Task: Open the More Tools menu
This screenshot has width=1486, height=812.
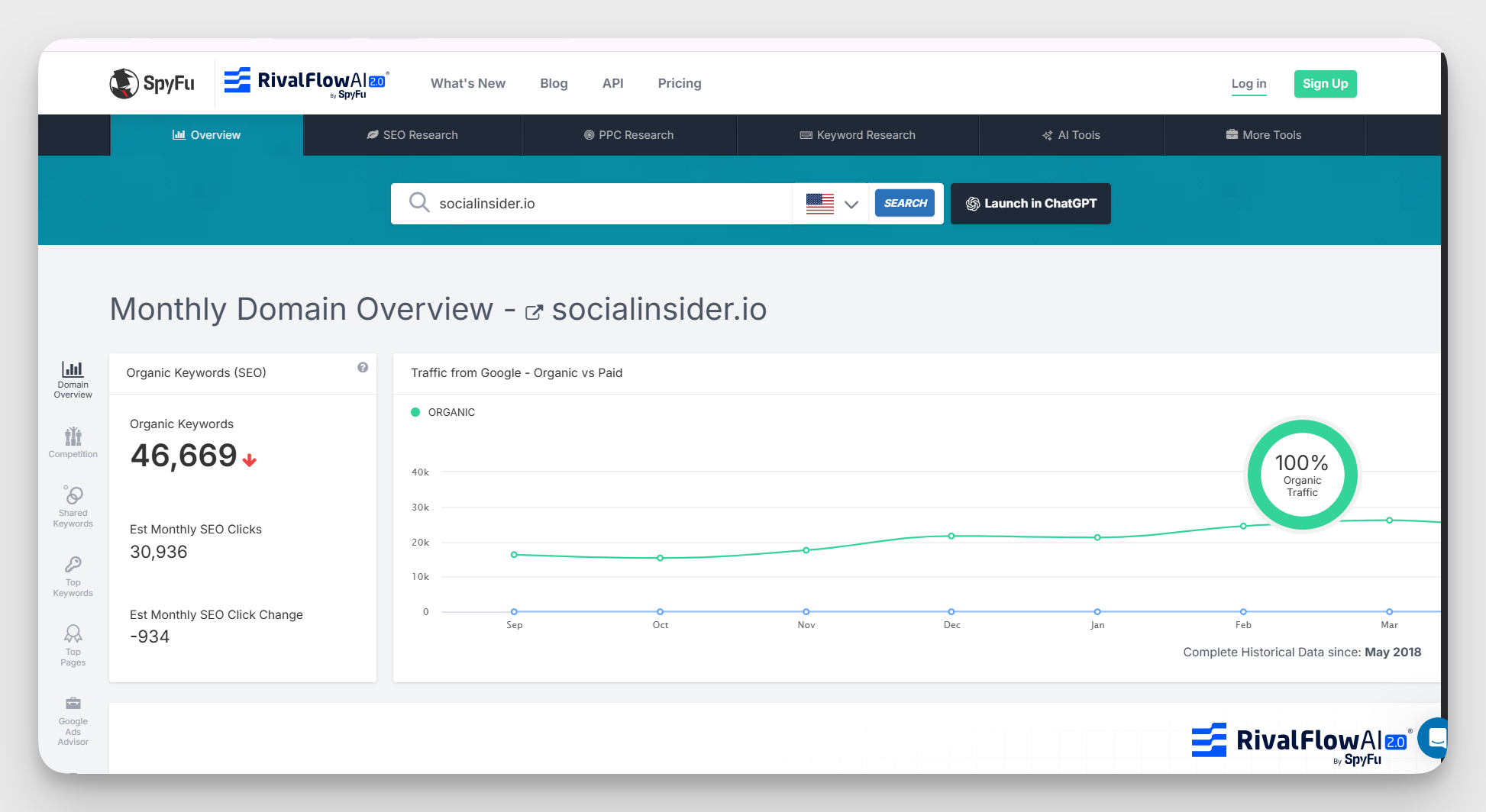Action: 1263,135
